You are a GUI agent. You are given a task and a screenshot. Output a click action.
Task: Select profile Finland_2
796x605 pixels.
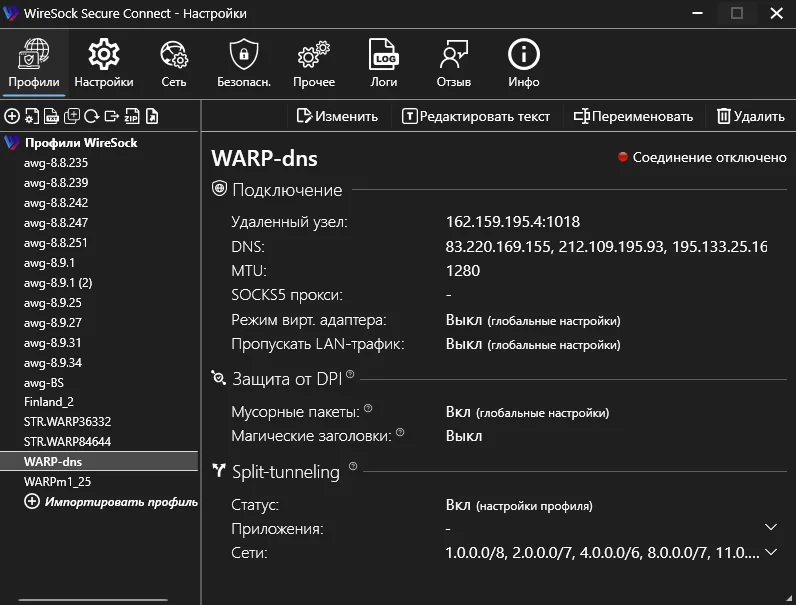tap(49, 401)
